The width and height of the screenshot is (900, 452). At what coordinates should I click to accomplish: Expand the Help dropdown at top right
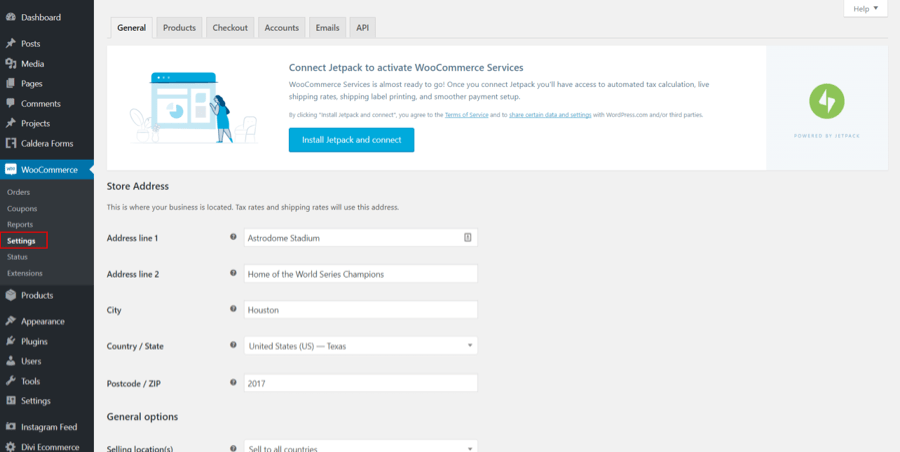pos(866,9)
